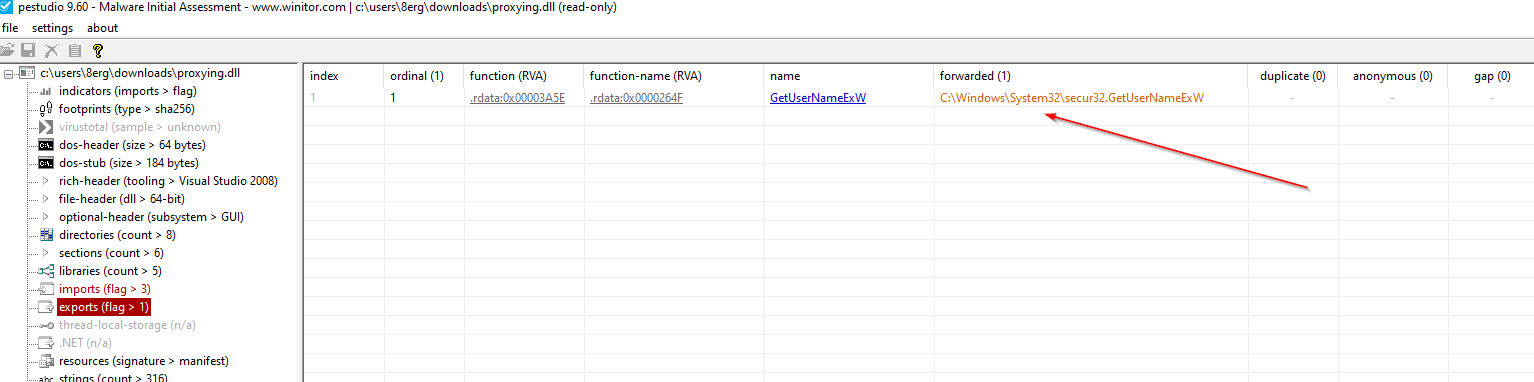Click the save toolbar icon
Image resolution: width=1534 pixels, height=382 pixels.
[28, 50]
